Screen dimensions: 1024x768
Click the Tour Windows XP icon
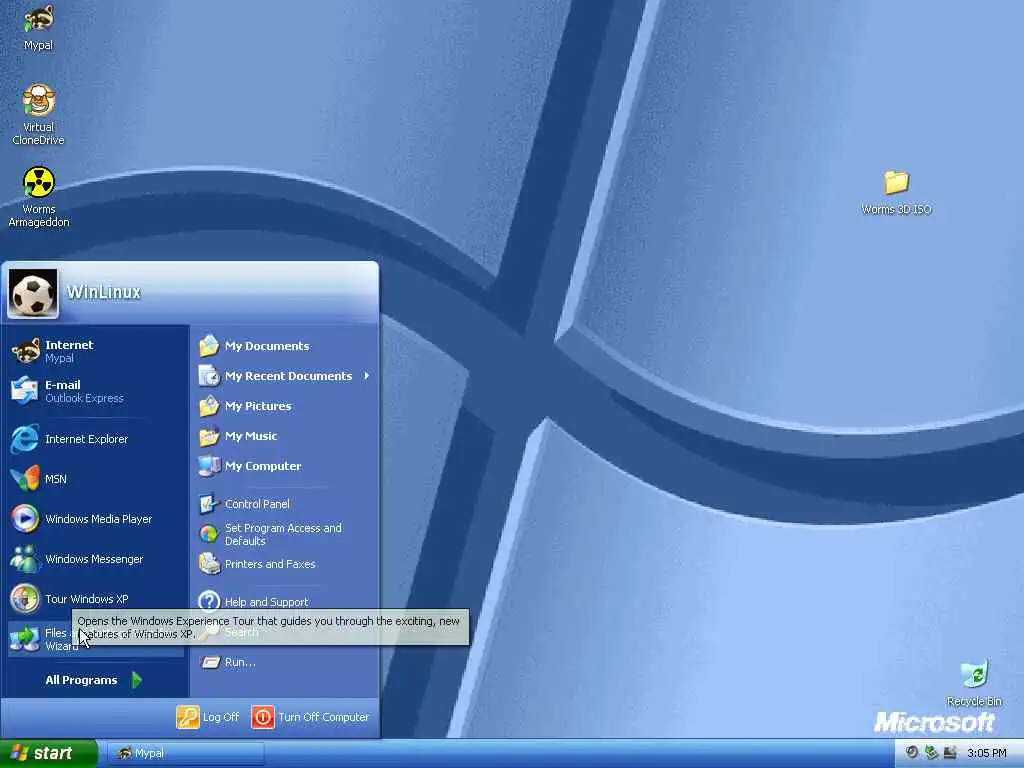click(25, 599)
